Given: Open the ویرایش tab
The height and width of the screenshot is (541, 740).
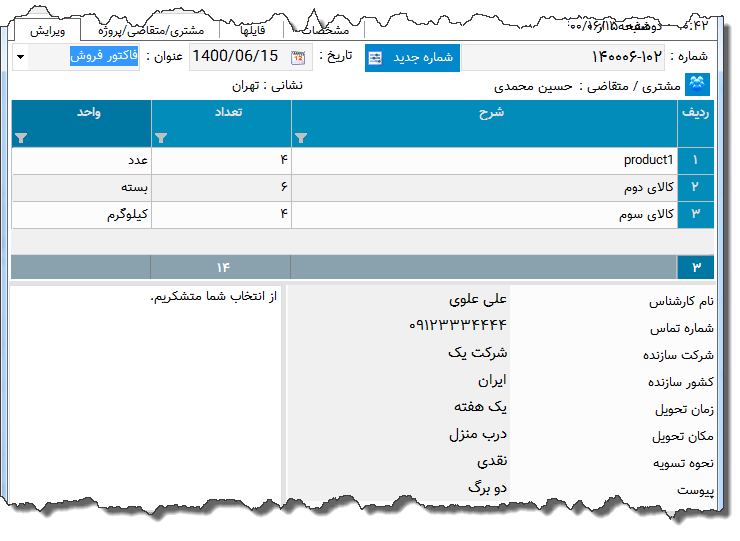Looking at the screenshot, I should 47,31.
